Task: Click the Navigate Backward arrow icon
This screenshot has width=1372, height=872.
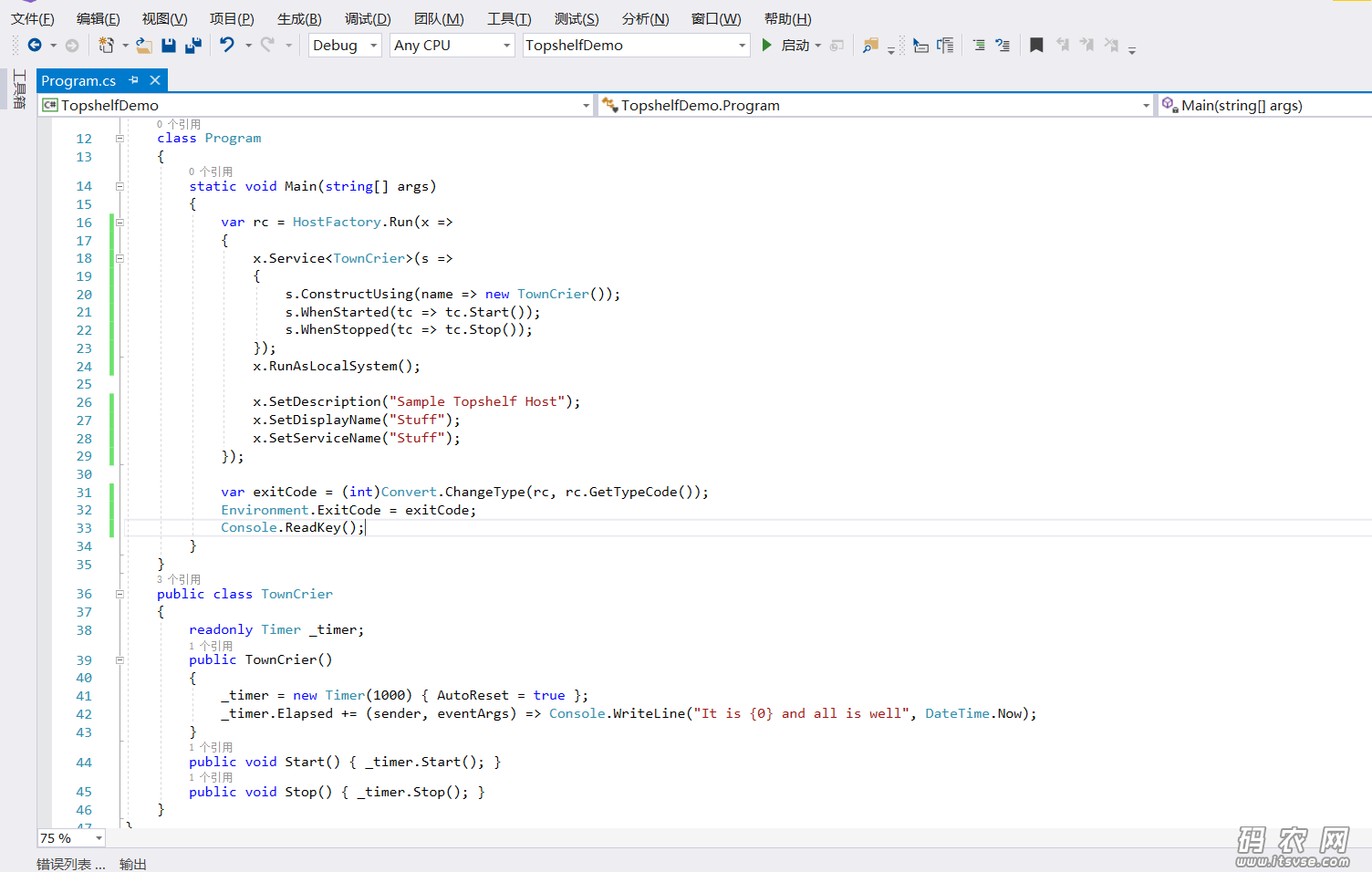Action: click(35, 45)
